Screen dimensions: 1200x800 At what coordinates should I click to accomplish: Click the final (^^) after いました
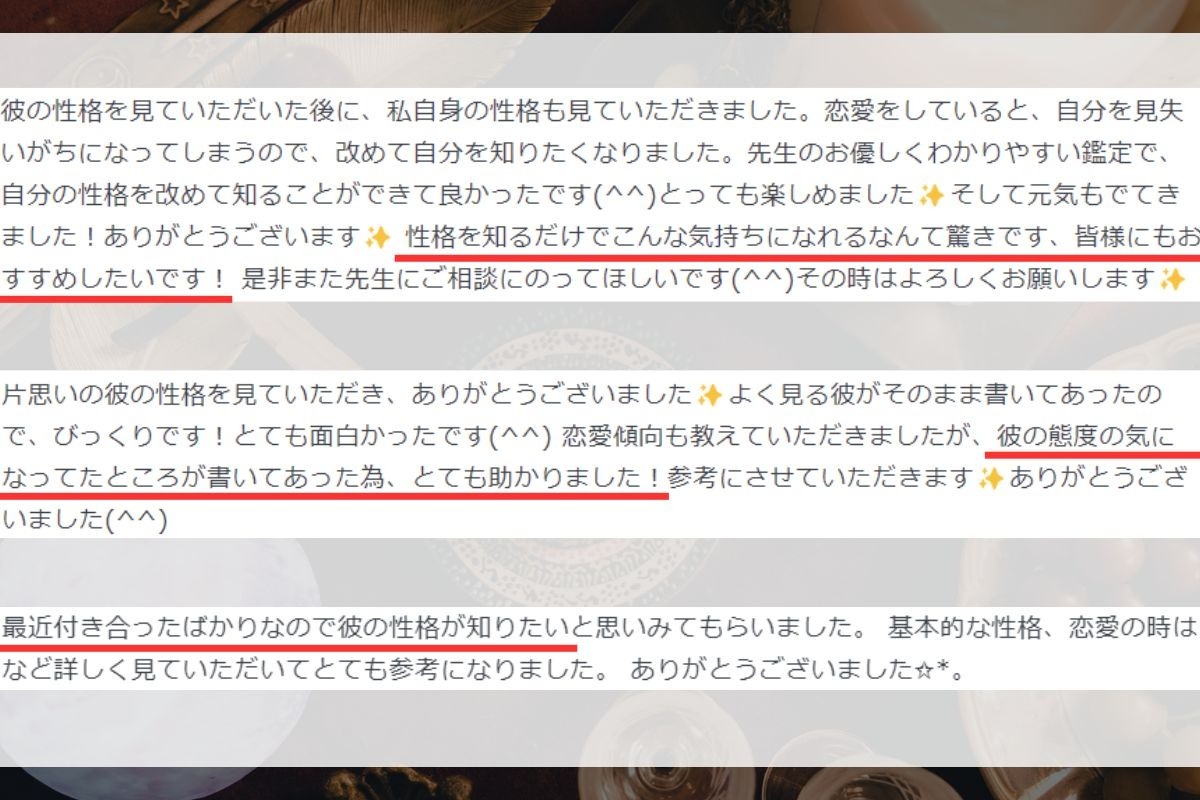tap(136, 520)
